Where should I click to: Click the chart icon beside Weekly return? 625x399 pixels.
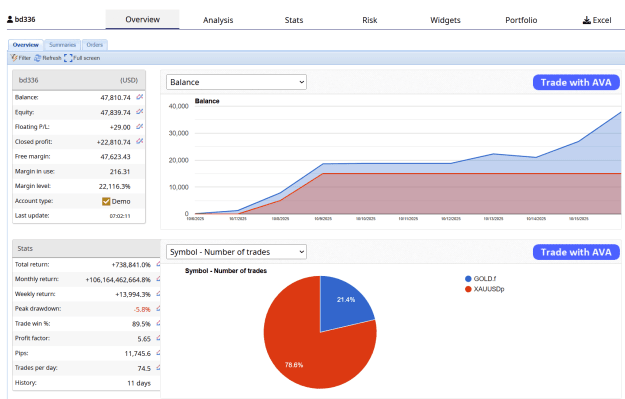pyautogui.click(x=158, y=293)
